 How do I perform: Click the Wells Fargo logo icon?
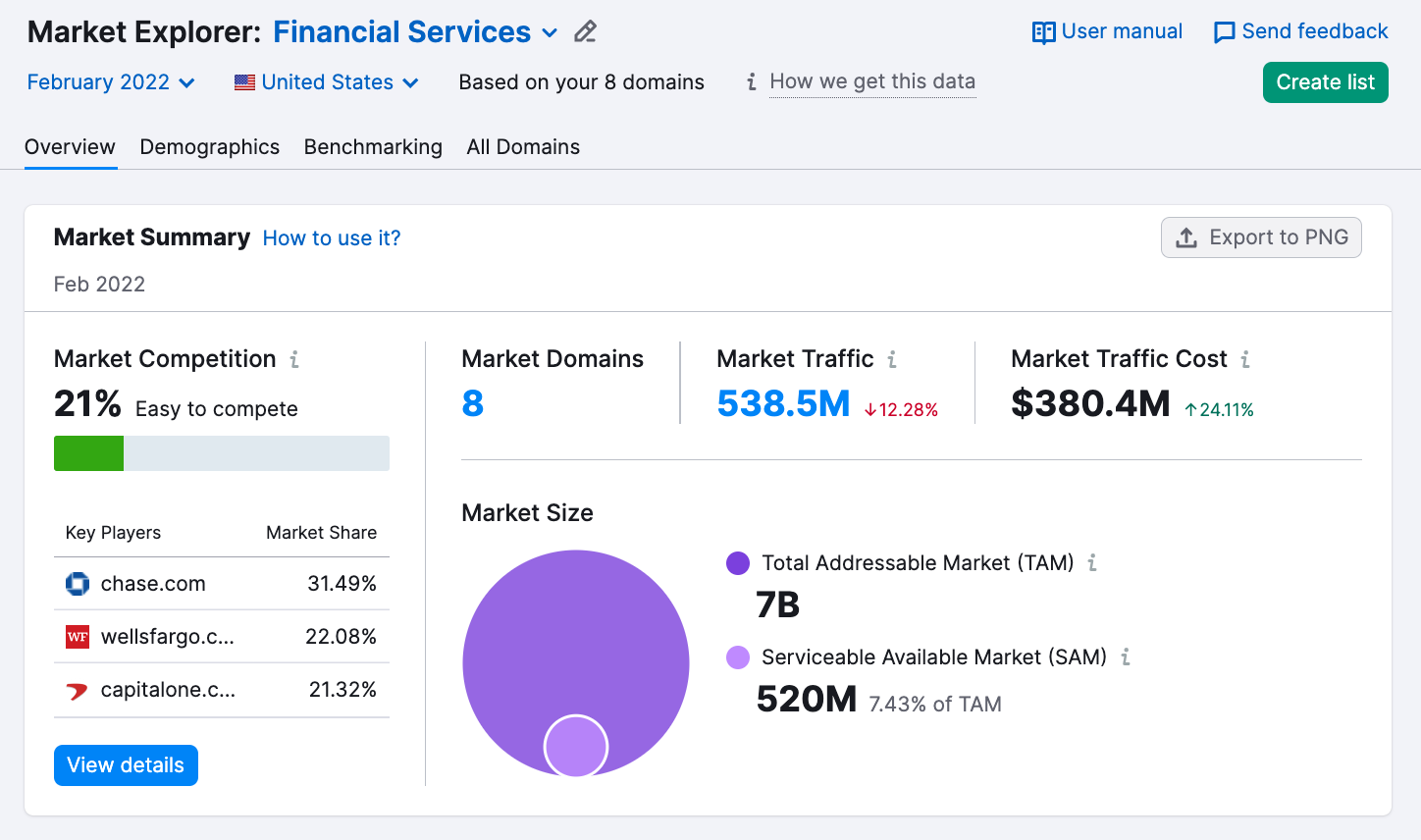point(78,637)
